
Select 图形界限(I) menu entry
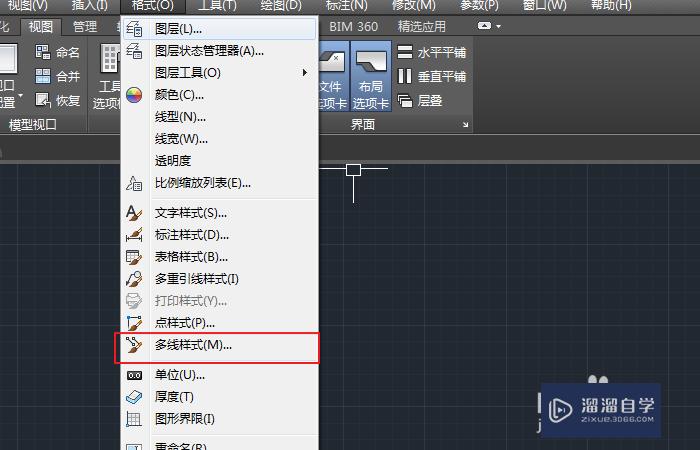(219, 419)
